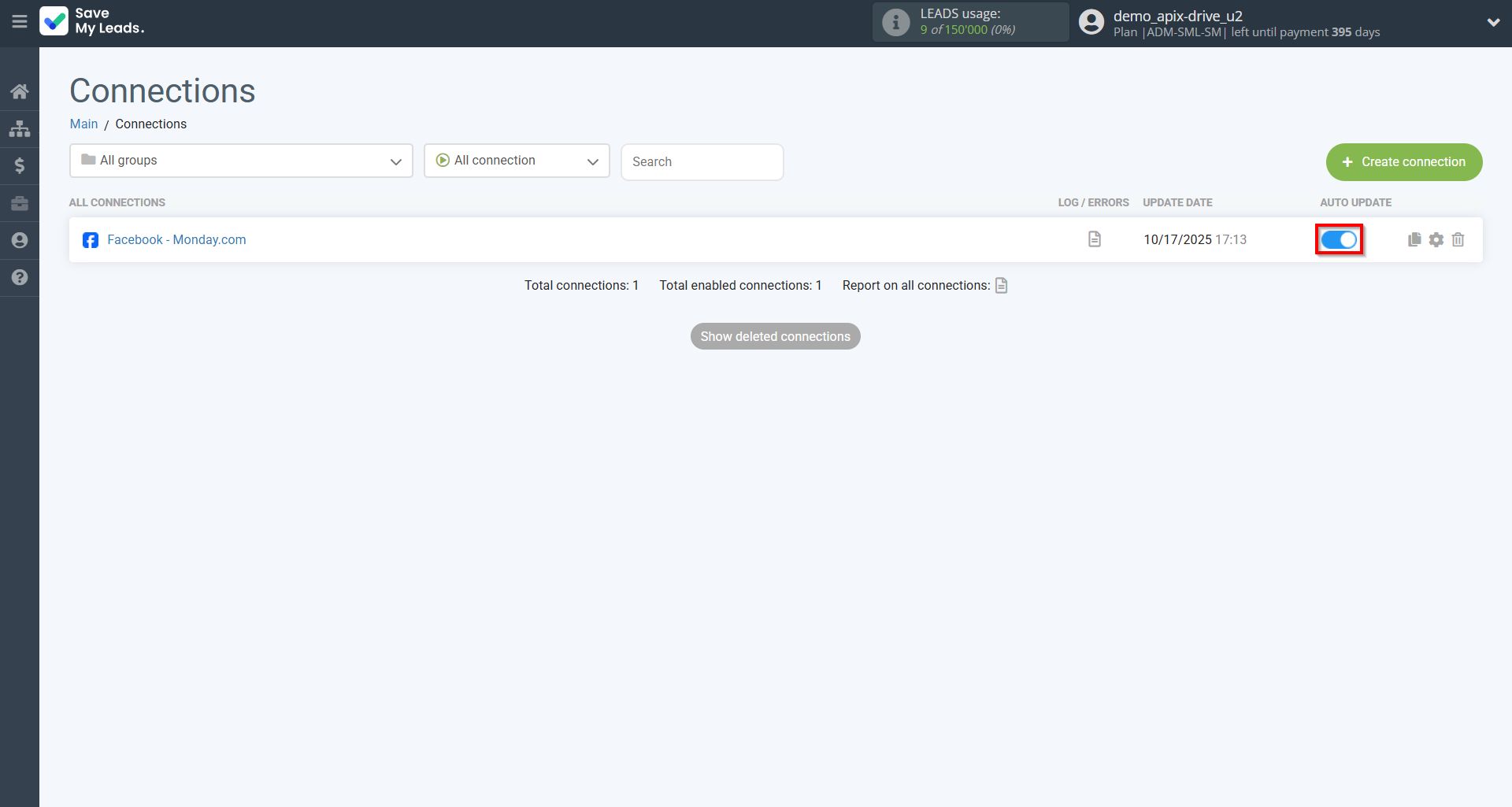Expand the account menu chevron

coord(1493,22)
